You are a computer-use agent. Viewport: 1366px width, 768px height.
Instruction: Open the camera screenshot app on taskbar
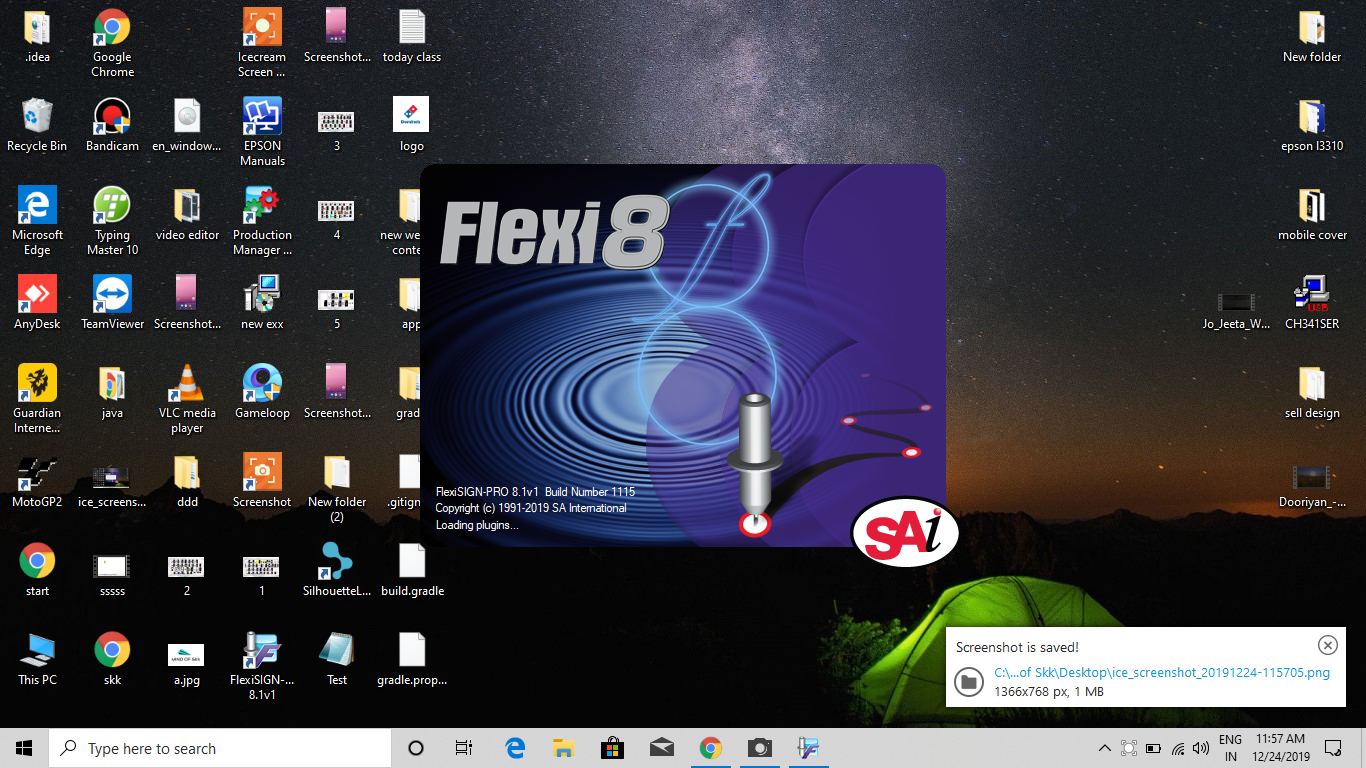(x=759, y=748)
